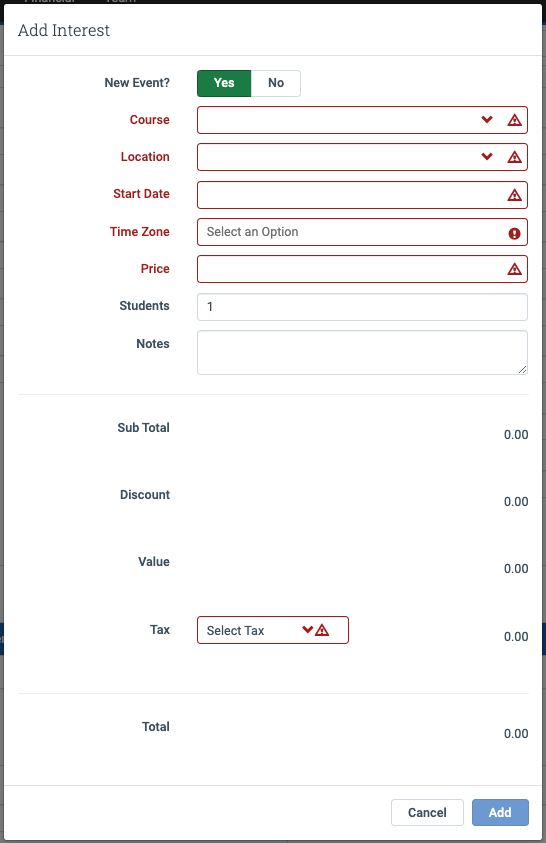This screenshot has width=546, height=843.
Task: Click the warning triangle in Price field
Action: pos(514,269)
